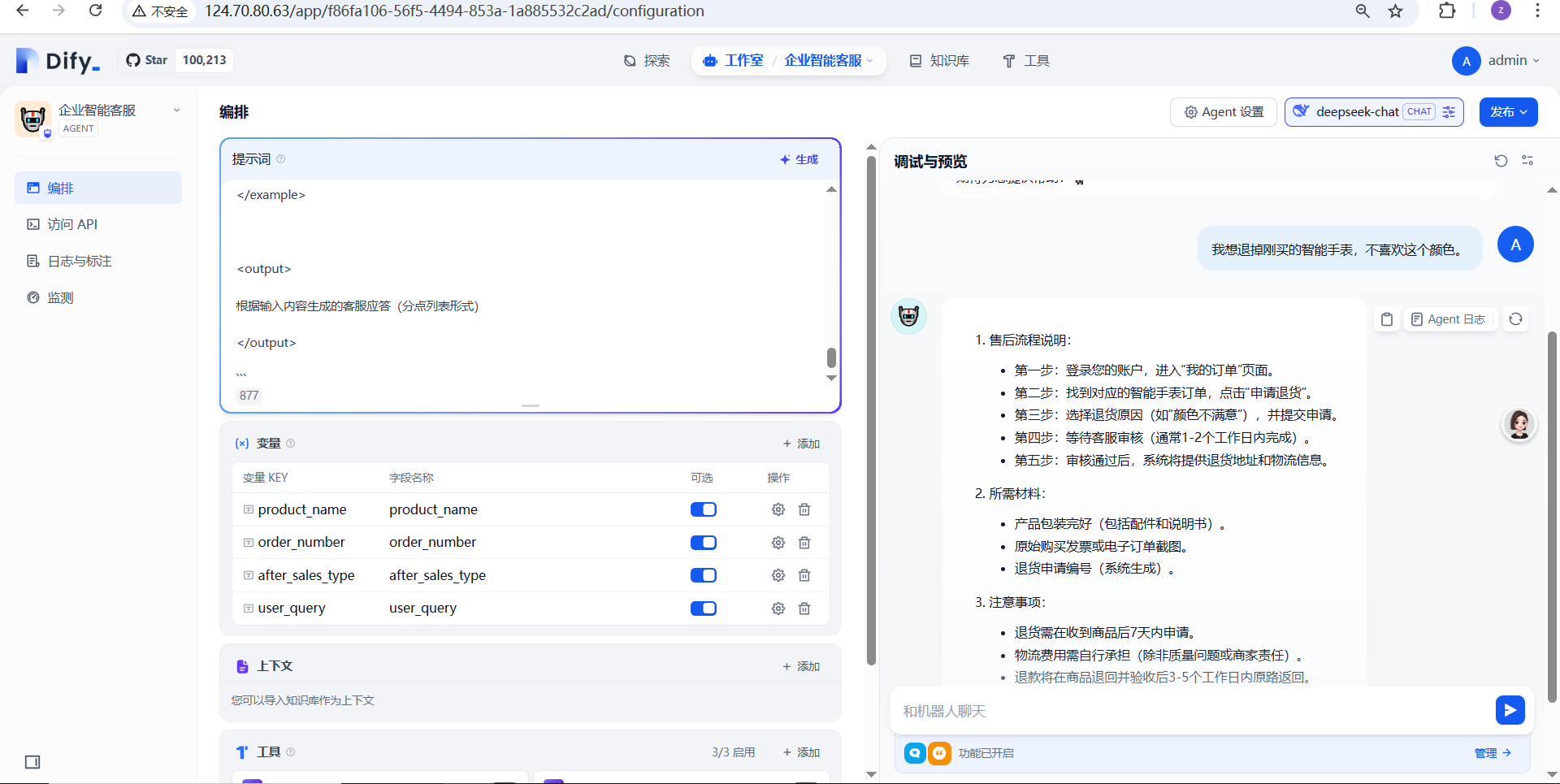Click the admin avatar circle
Image resolution: width=1560 pixels, height=784 pixels.
click(x=1466, y=61)
